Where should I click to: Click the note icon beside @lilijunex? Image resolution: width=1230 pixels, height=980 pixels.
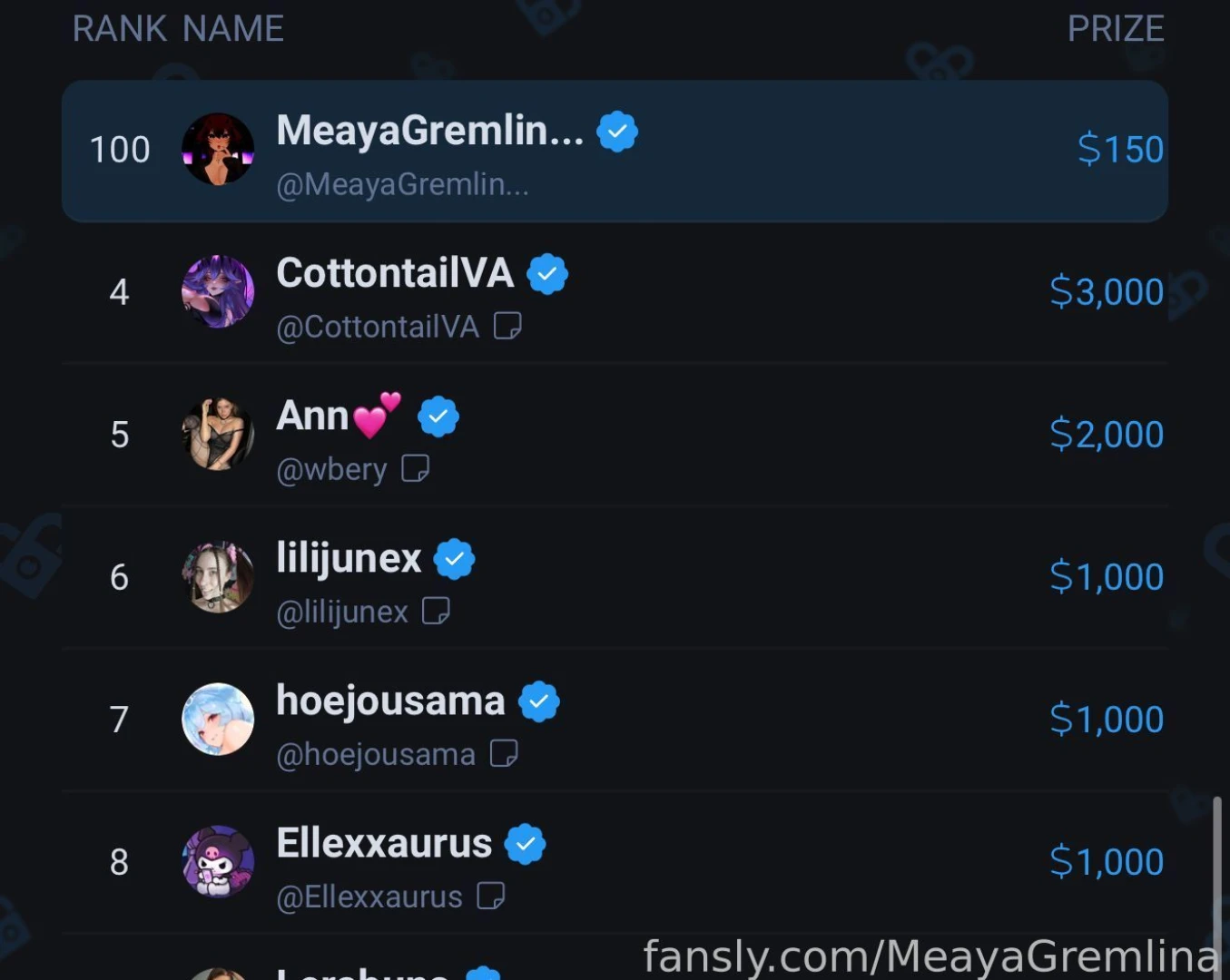[x=436, y=611]
